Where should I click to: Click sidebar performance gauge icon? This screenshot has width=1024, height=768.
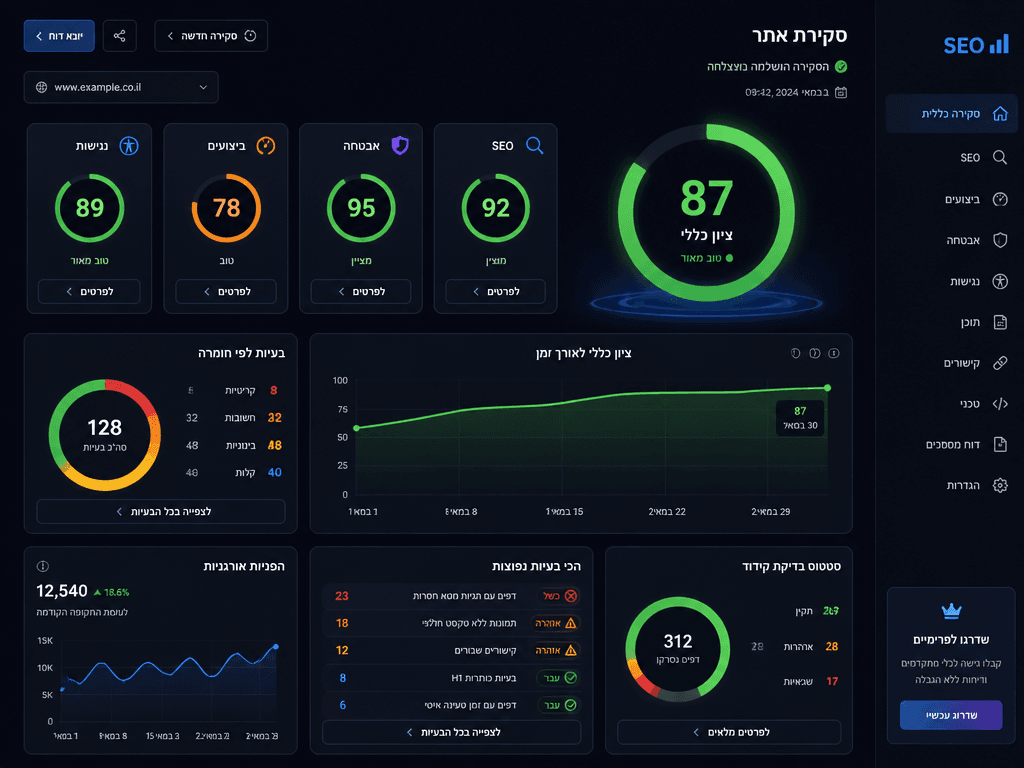1000,199
